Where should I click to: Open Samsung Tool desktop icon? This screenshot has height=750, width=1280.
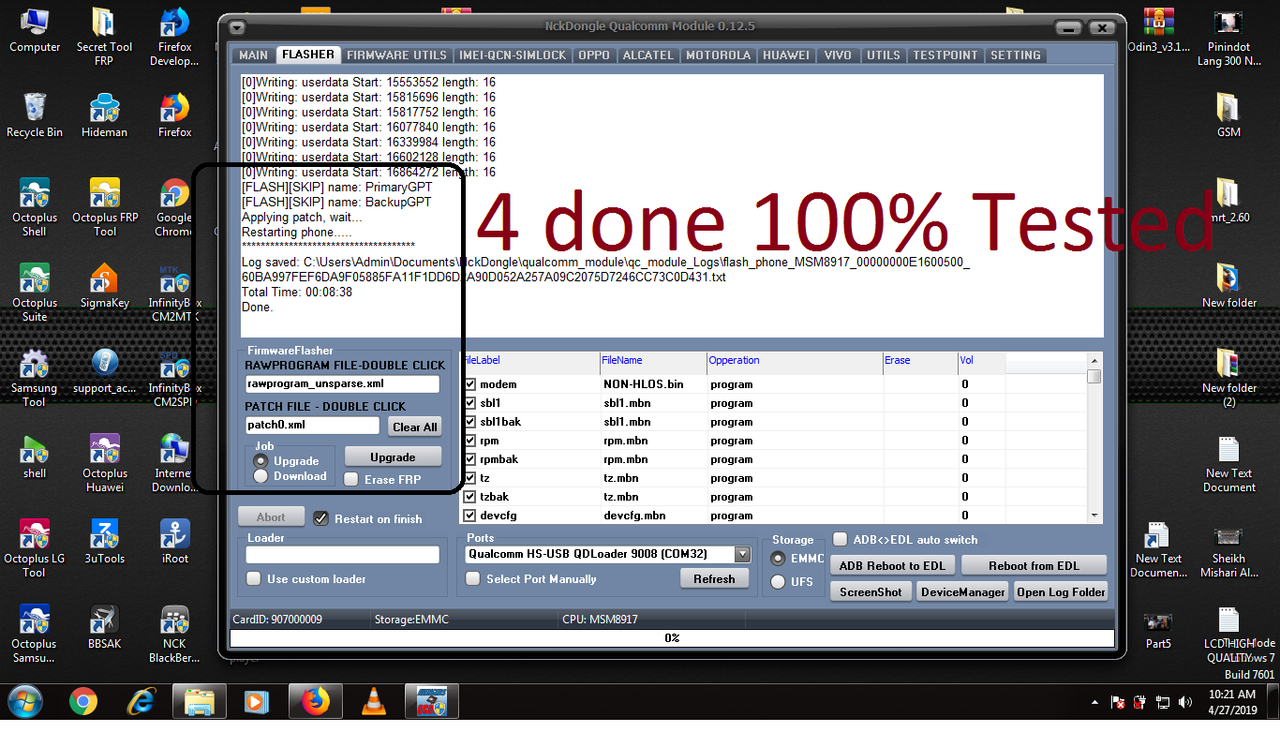[x=35, y=378]
